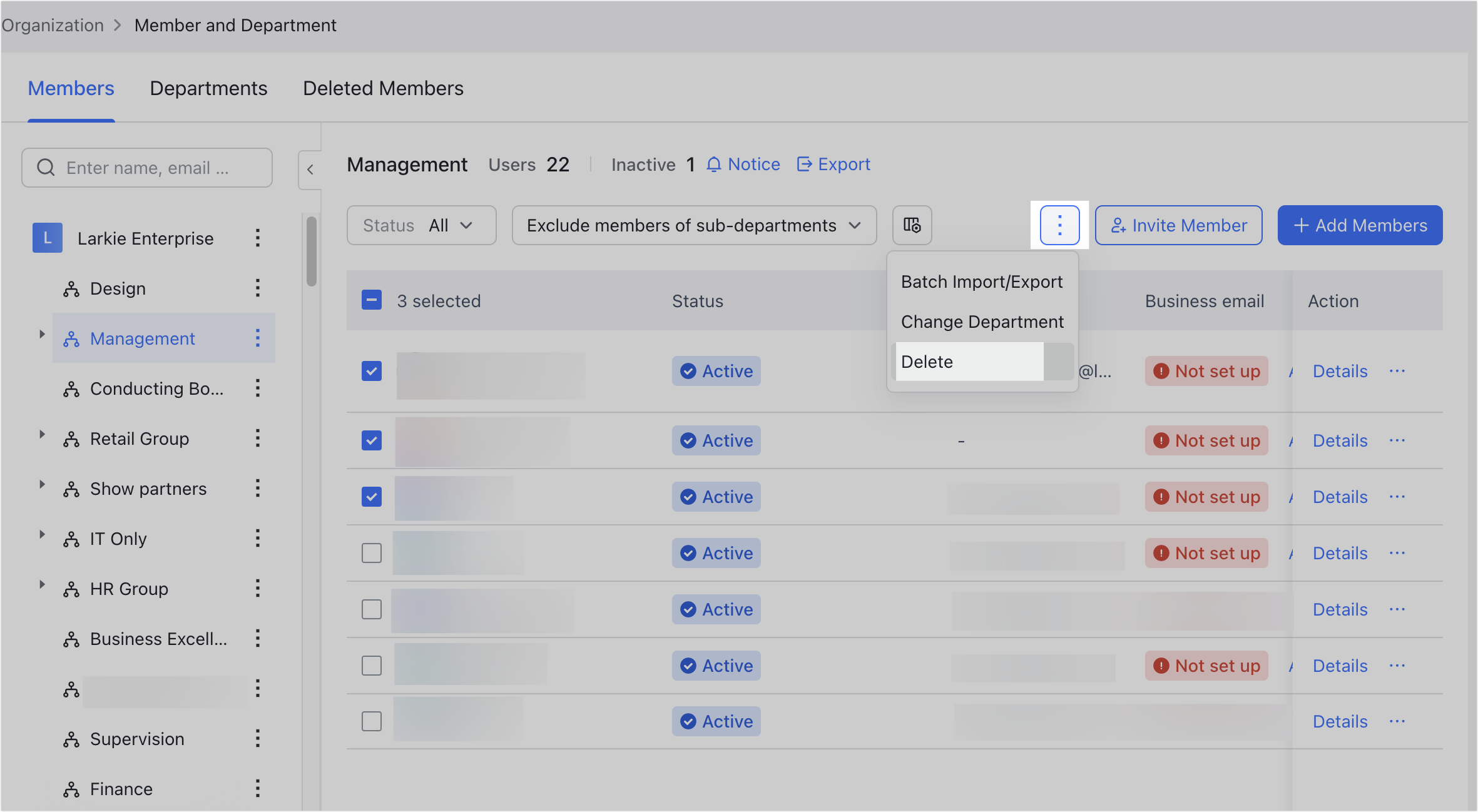Click the sidebar vertical scrollbar
1478x812 pixels.
pyautogui.click(x=311, y=251)
